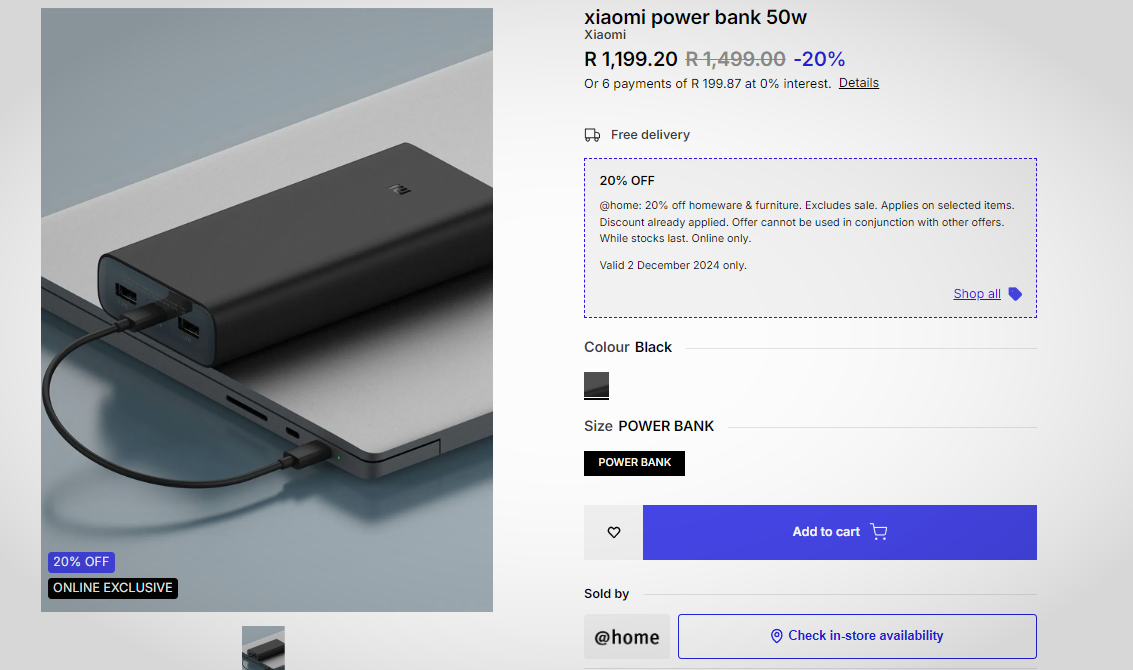Click the Xiaomi brand name

(x=605, y=35)
